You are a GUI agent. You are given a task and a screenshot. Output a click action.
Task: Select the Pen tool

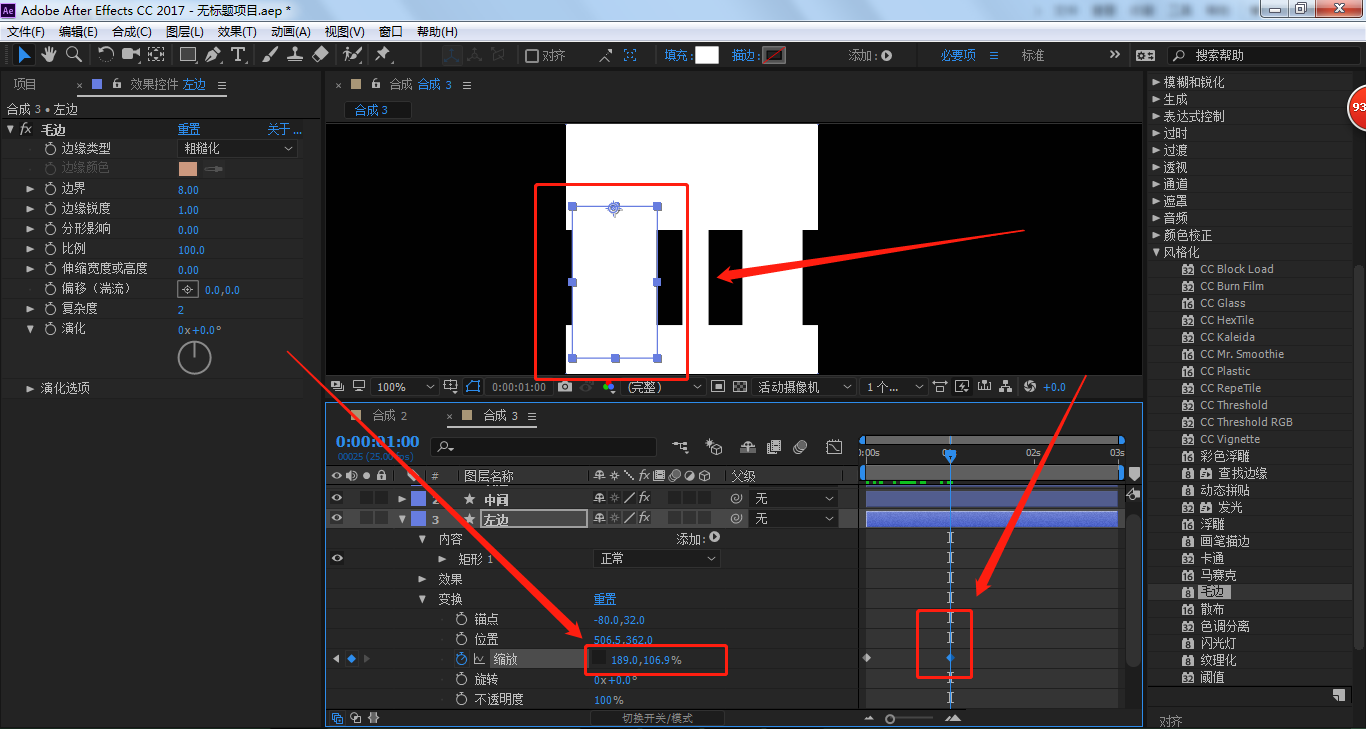tap(213, 55)
